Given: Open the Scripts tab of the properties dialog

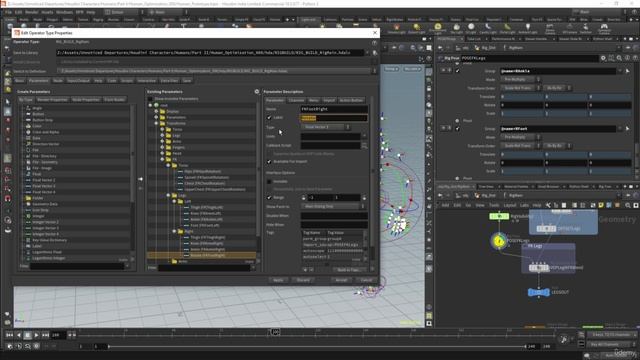Looking at the screenshot, I should click(127, 81).
